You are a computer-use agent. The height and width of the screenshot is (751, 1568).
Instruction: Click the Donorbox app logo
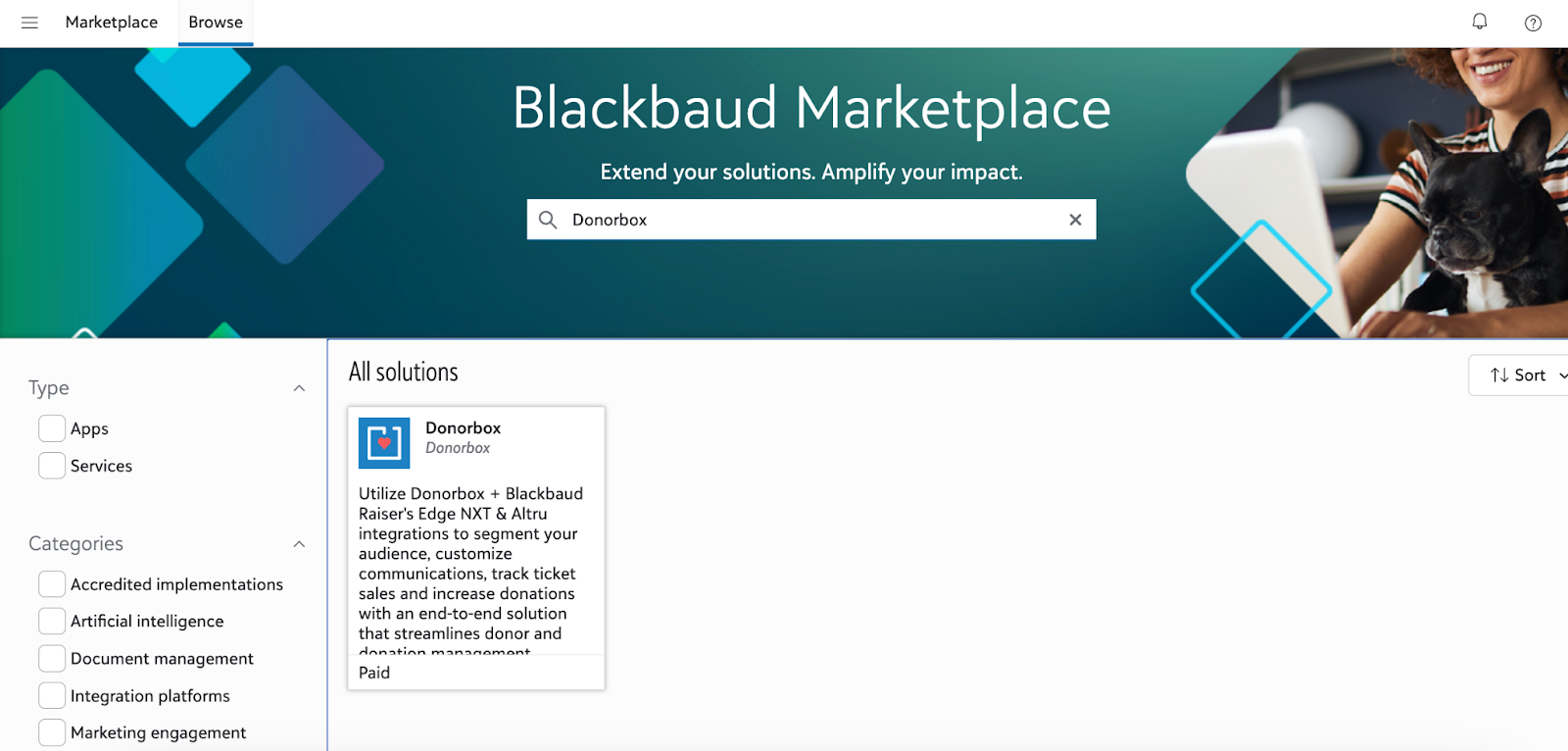pyautogui.click(x=384, y=443)
